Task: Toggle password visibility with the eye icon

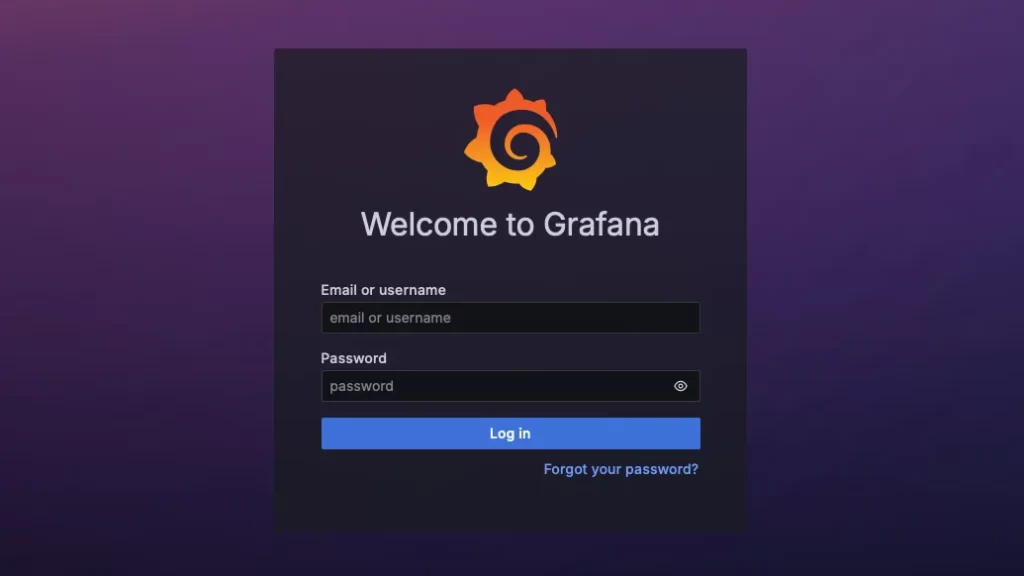Action: tap(680, 386)
